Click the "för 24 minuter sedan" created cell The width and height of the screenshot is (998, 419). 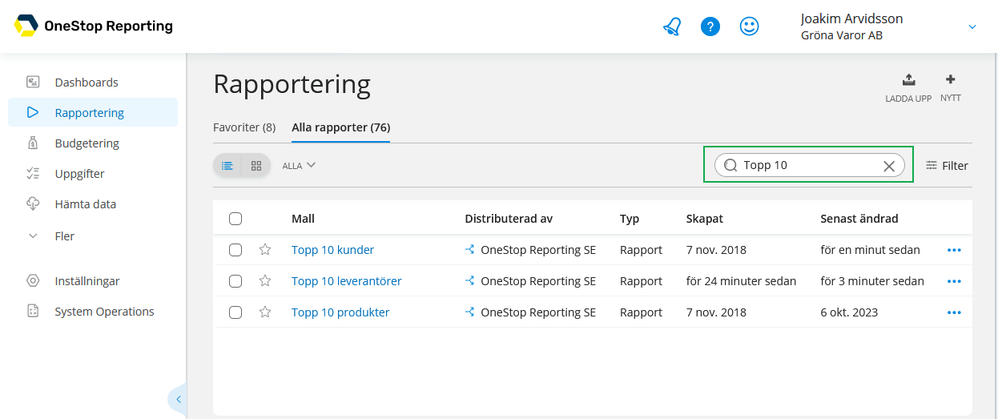point(741,281)
